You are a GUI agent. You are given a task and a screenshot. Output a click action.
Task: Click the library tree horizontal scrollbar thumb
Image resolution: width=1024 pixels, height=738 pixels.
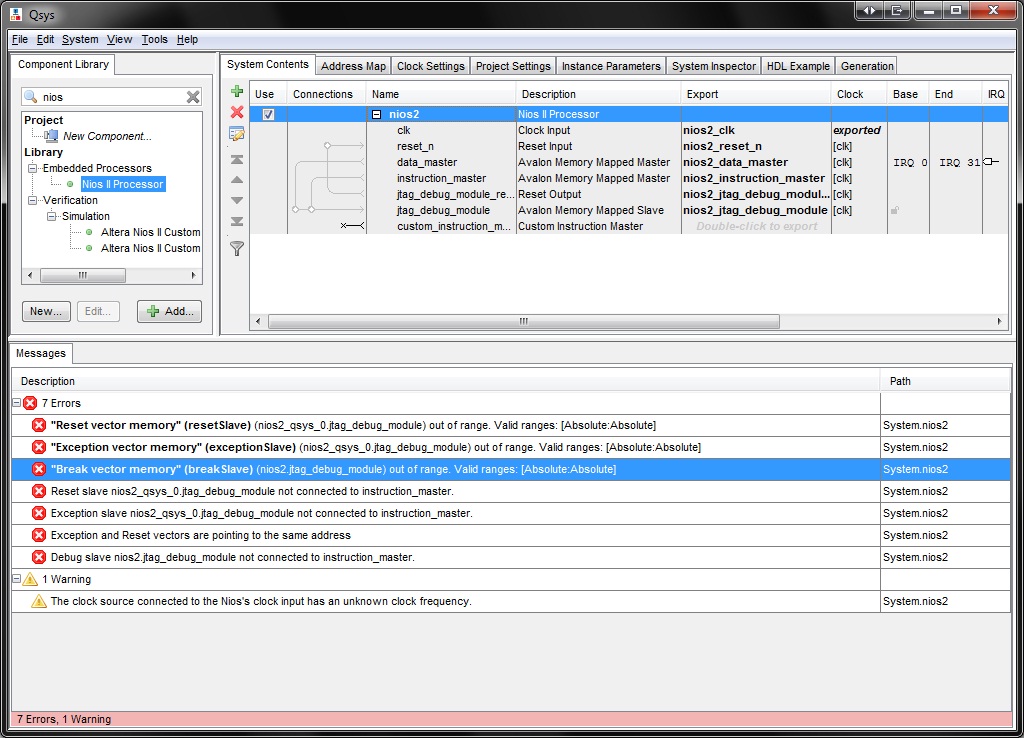pos(83,276)
